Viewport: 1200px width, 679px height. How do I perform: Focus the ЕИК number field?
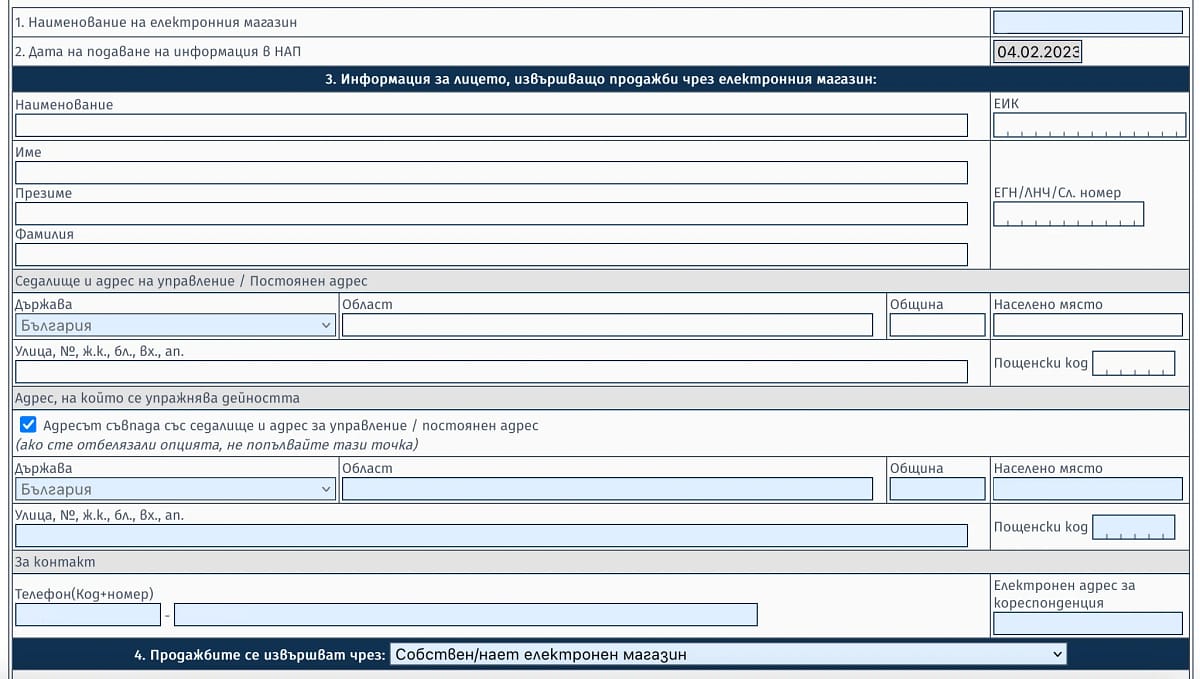(1088, 125)
